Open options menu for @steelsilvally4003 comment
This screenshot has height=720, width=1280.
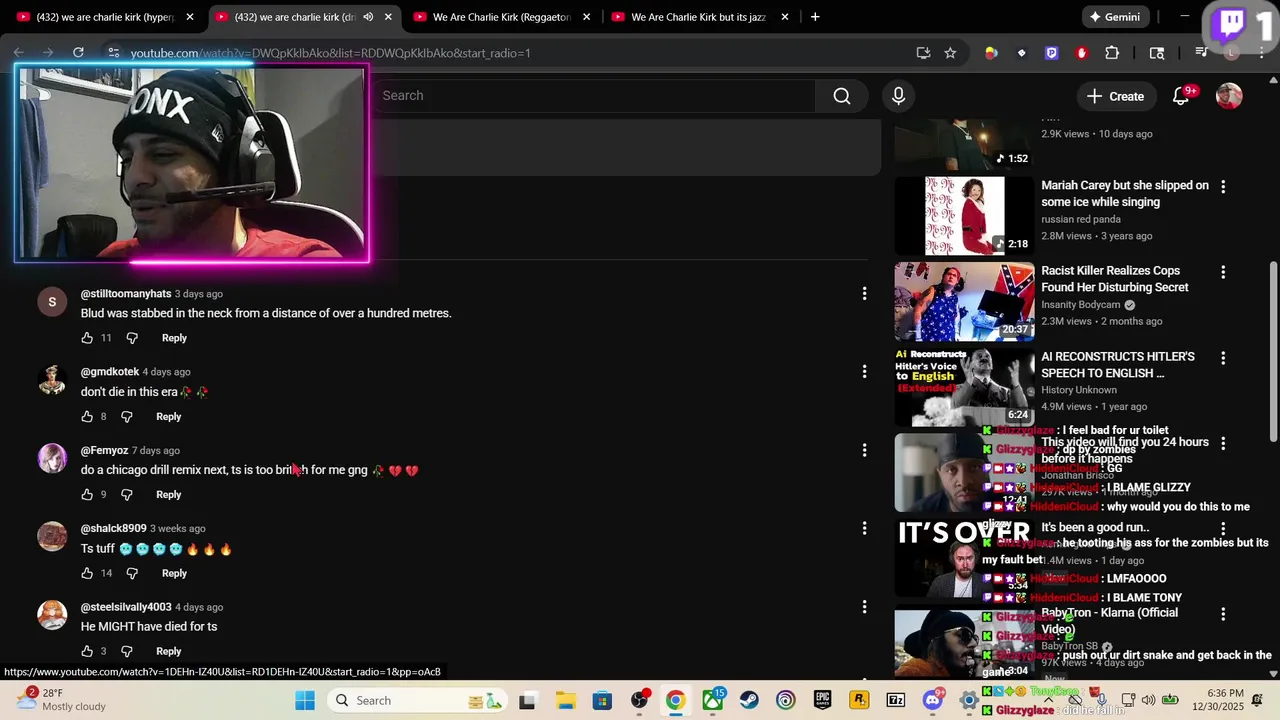coord(864,607)
